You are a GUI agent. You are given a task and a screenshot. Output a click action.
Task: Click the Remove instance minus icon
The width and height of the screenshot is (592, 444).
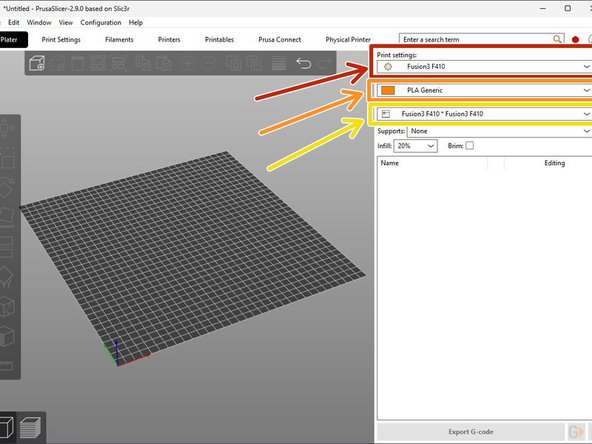(209, 63)
